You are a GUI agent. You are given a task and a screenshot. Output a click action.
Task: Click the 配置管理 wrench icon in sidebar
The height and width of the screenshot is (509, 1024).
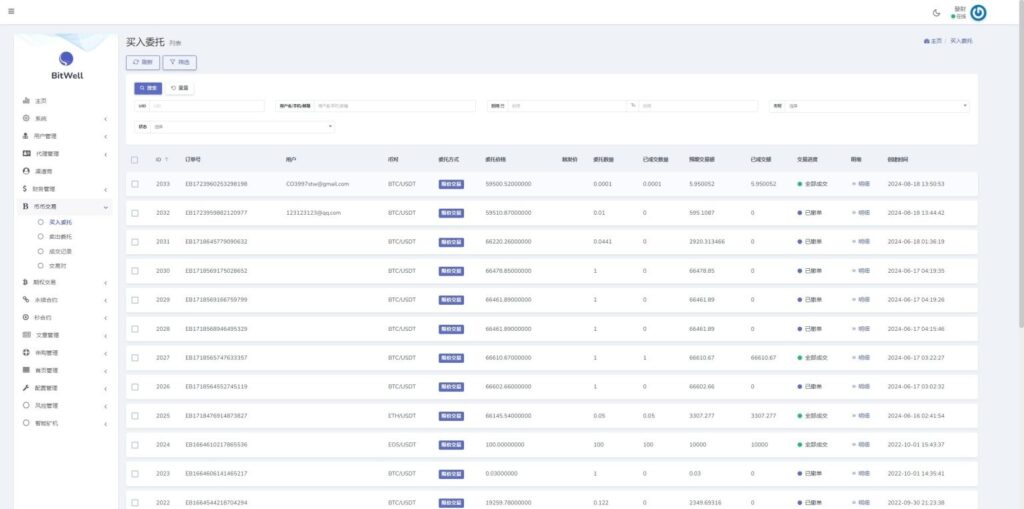[26, 388]
